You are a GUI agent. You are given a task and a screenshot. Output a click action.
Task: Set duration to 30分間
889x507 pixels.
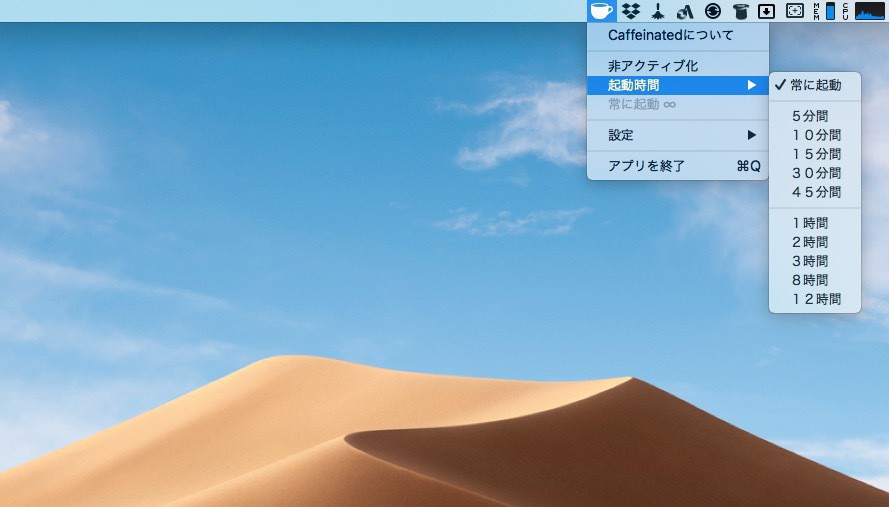815,173
